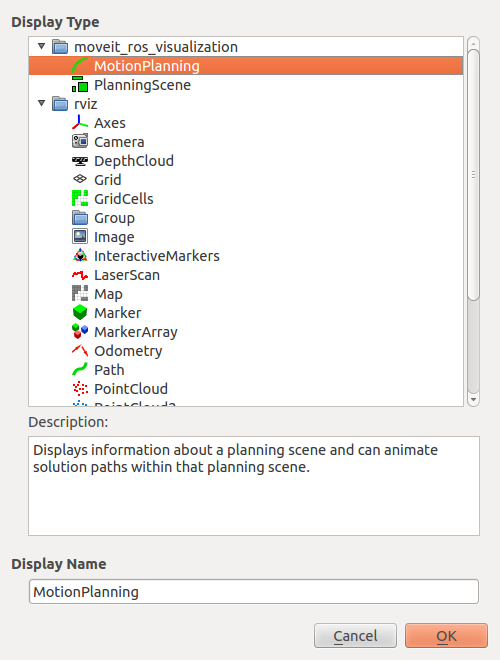This screenshot has height=660, width=500.
Task: Collapse the moveit_ros_visualization tree group
Action: [41, 46]
